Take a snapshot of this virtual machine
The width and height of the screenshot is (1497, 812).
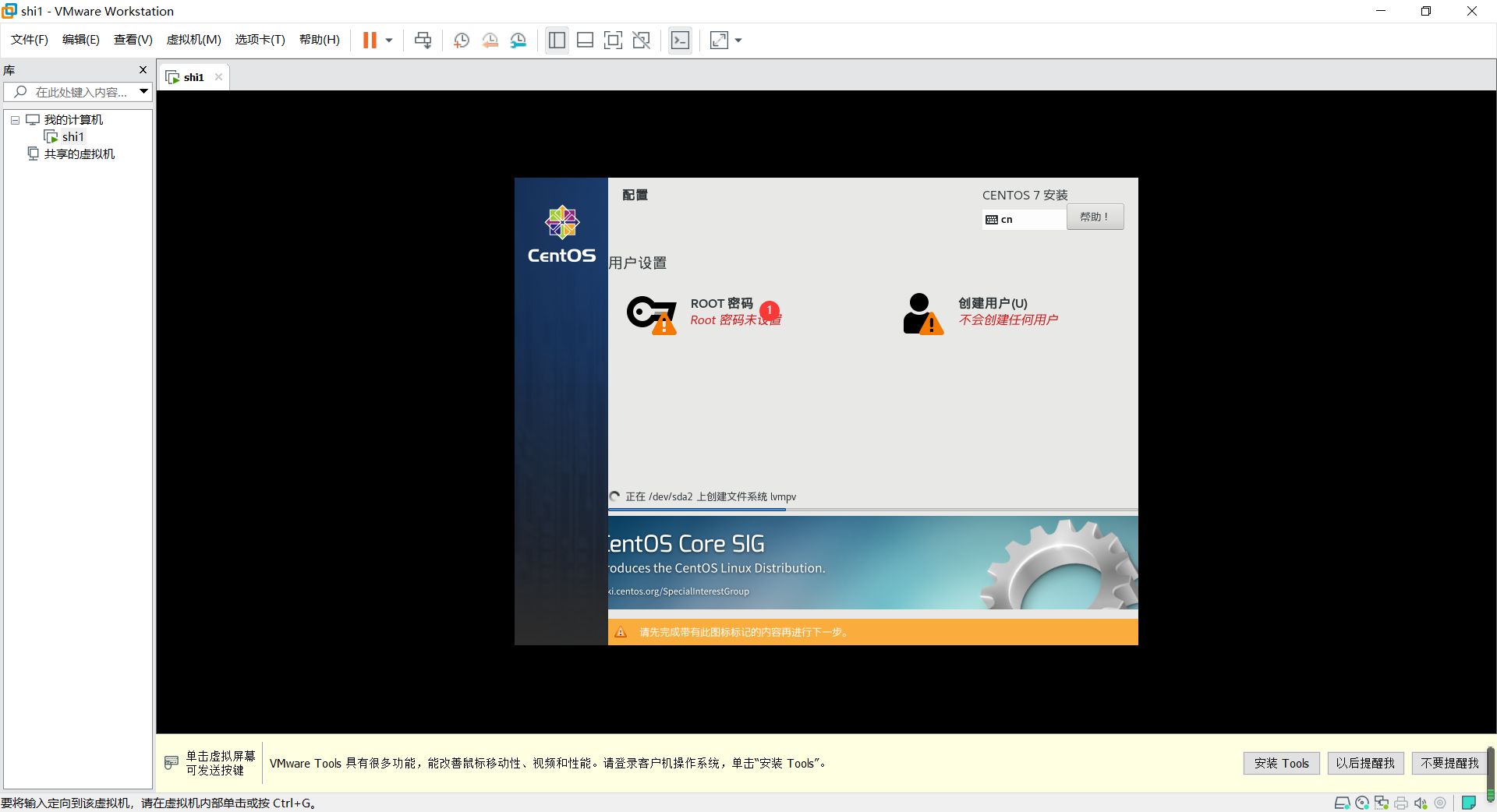(x=462, y=41)
